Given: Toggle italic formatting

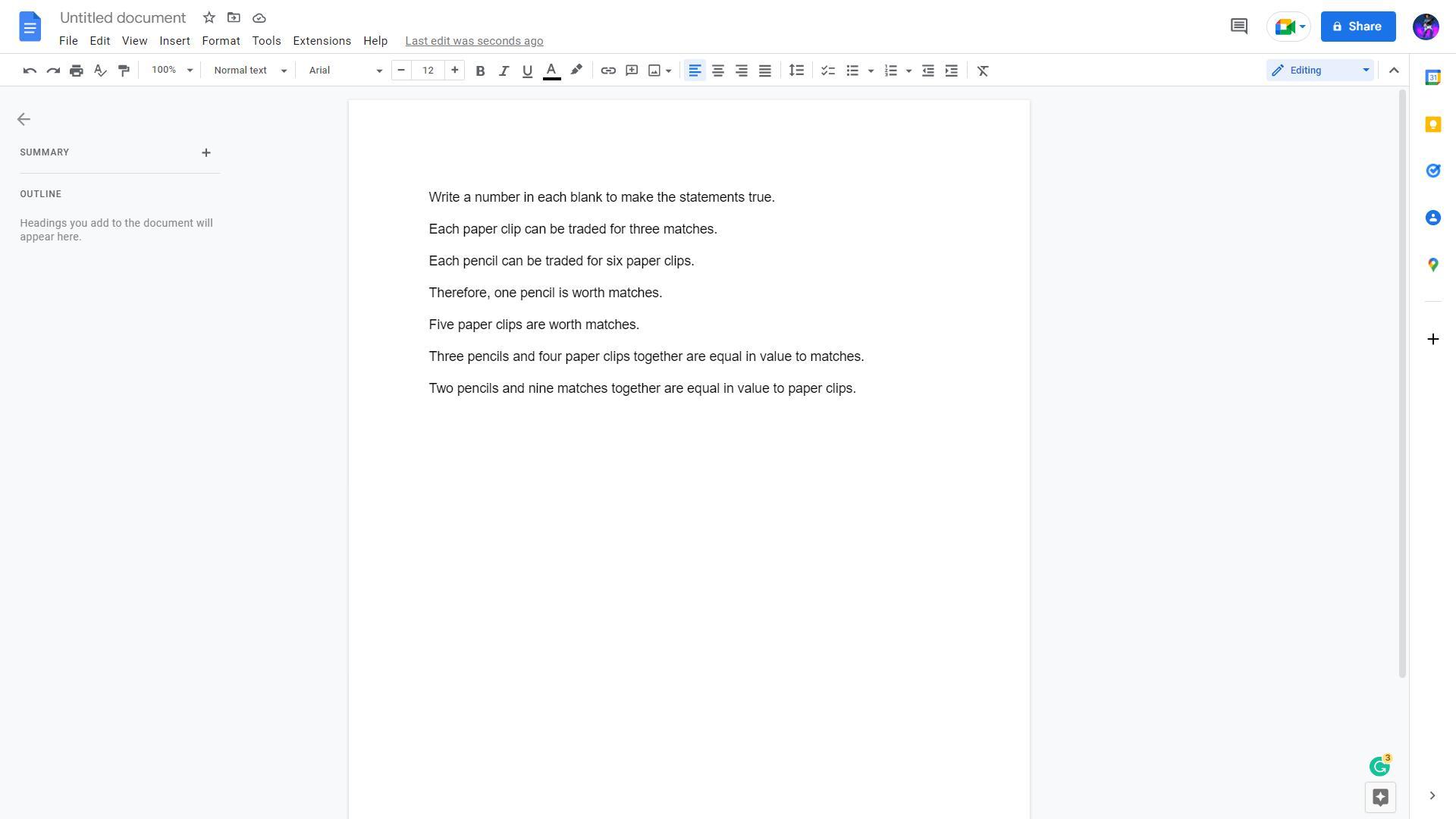Looking at the screenshot, I should (504, 71).
